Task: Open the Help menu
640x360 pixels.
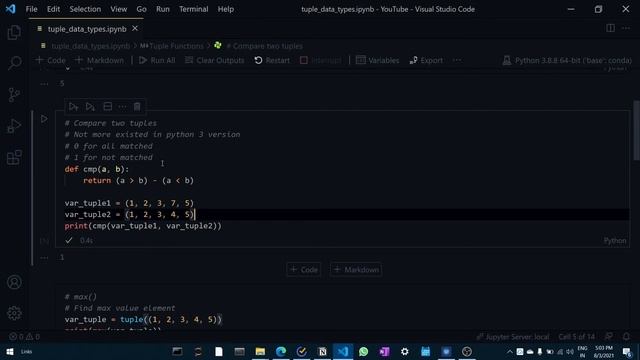Action: 225,9
